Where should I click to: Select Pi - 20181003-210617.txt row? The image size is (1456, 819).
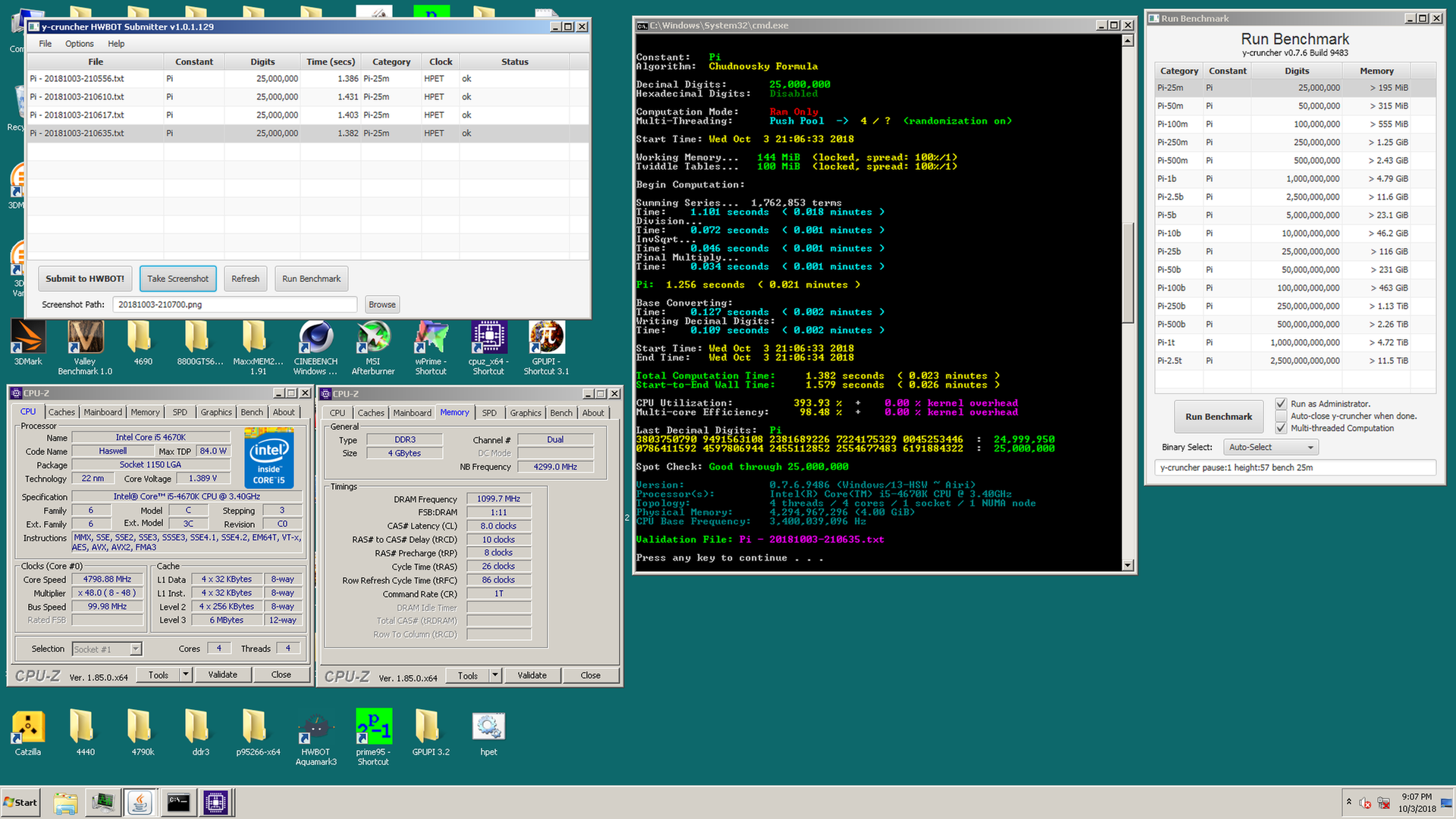click(308, 115)
